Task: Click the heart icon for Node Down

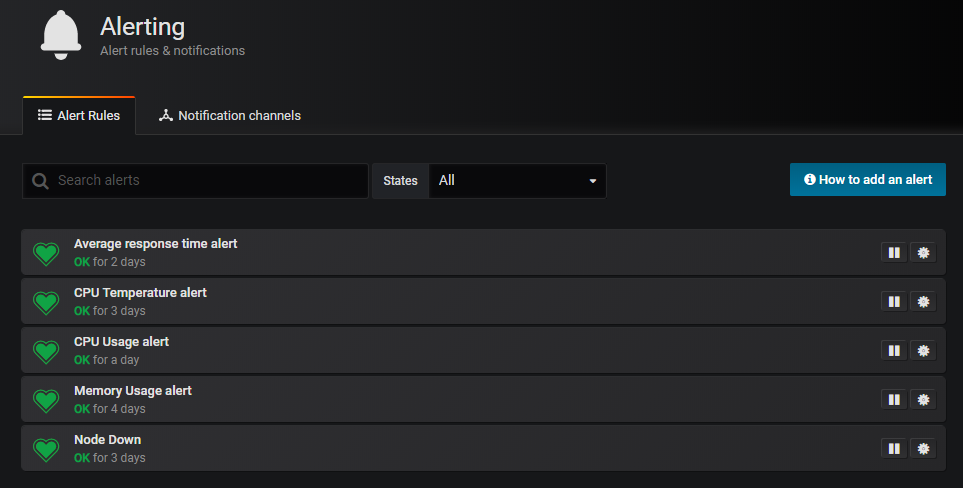Action: coord(46,449)
